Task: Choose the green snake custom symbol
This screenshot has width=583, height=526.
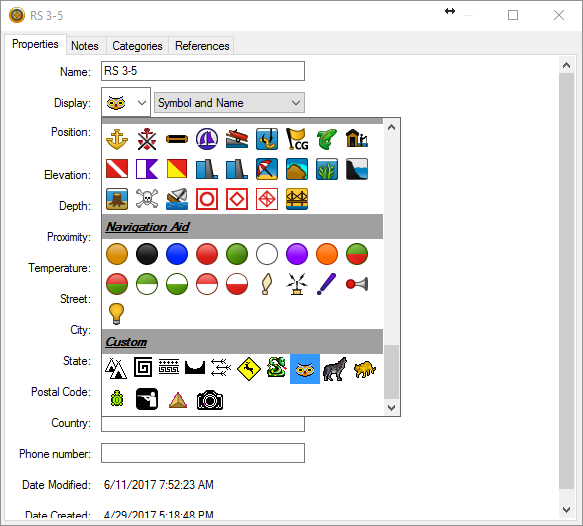Action: [x=276, y=367]
